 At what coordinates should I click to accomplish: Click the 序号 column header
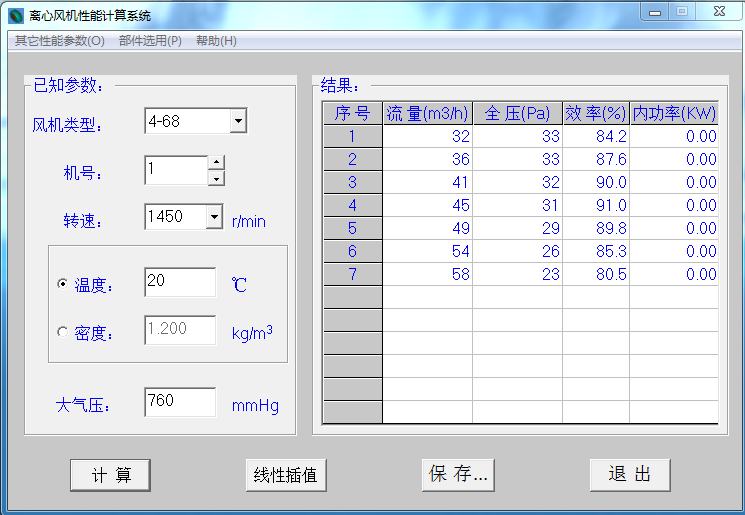[353, 113]
